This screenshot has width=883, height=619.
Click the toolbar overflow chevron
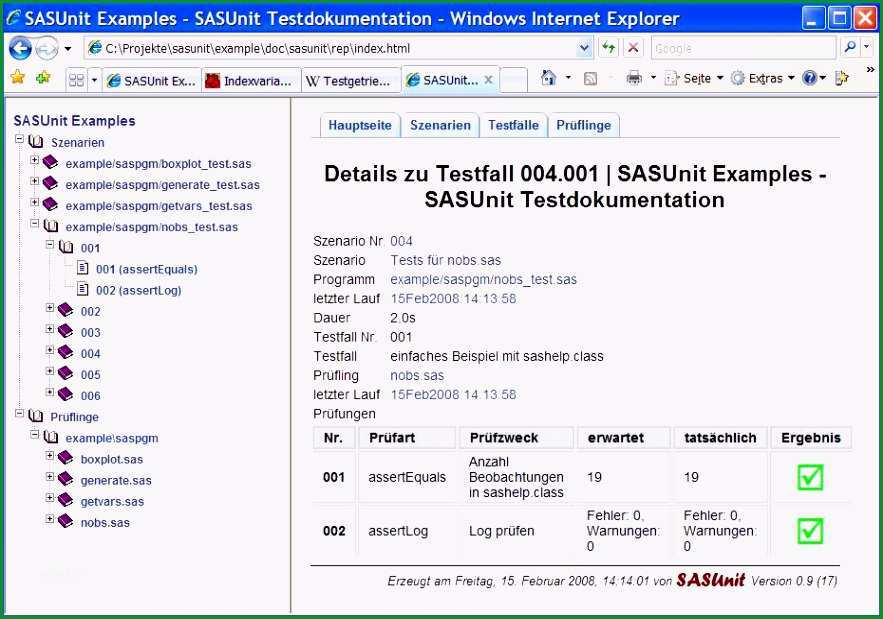[x=870, y=70]
